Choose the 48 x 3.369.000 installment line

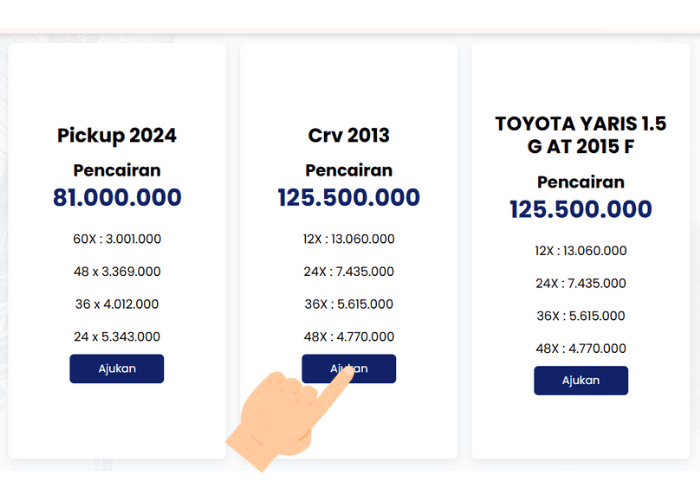point(116,271)
